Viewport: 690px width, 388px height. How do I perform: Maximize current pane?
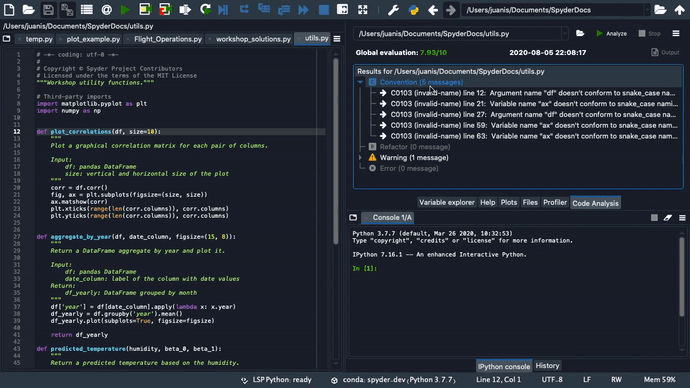[342, 9]
